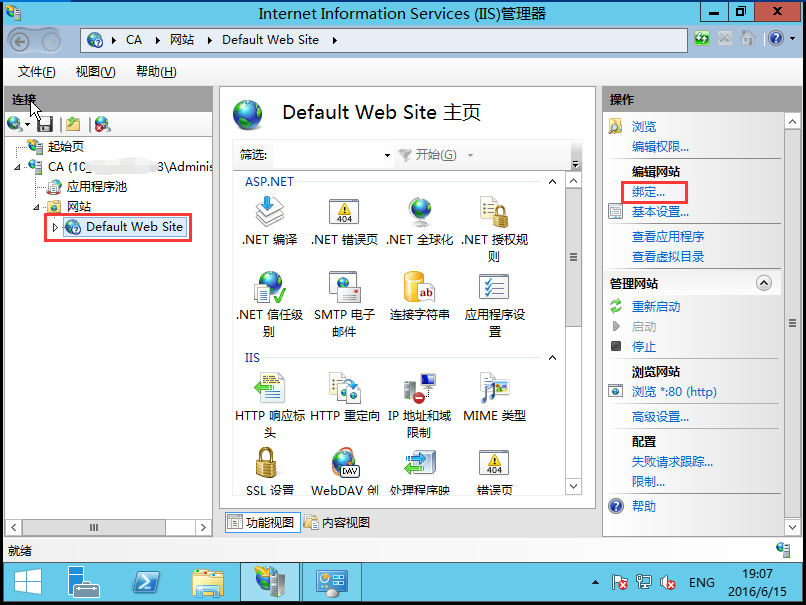Click the 绑定... link
The image size is (806, 605).
coord(648,191)
